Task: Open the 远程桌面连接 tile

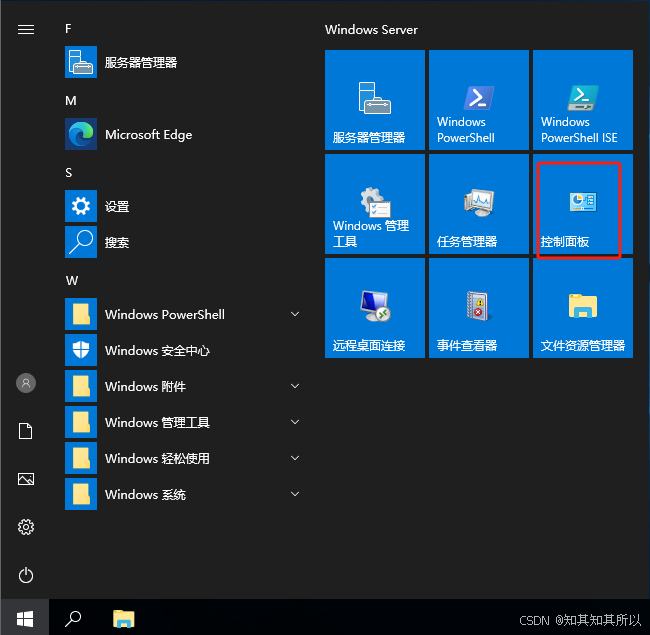Action: (x=375, y=308)
